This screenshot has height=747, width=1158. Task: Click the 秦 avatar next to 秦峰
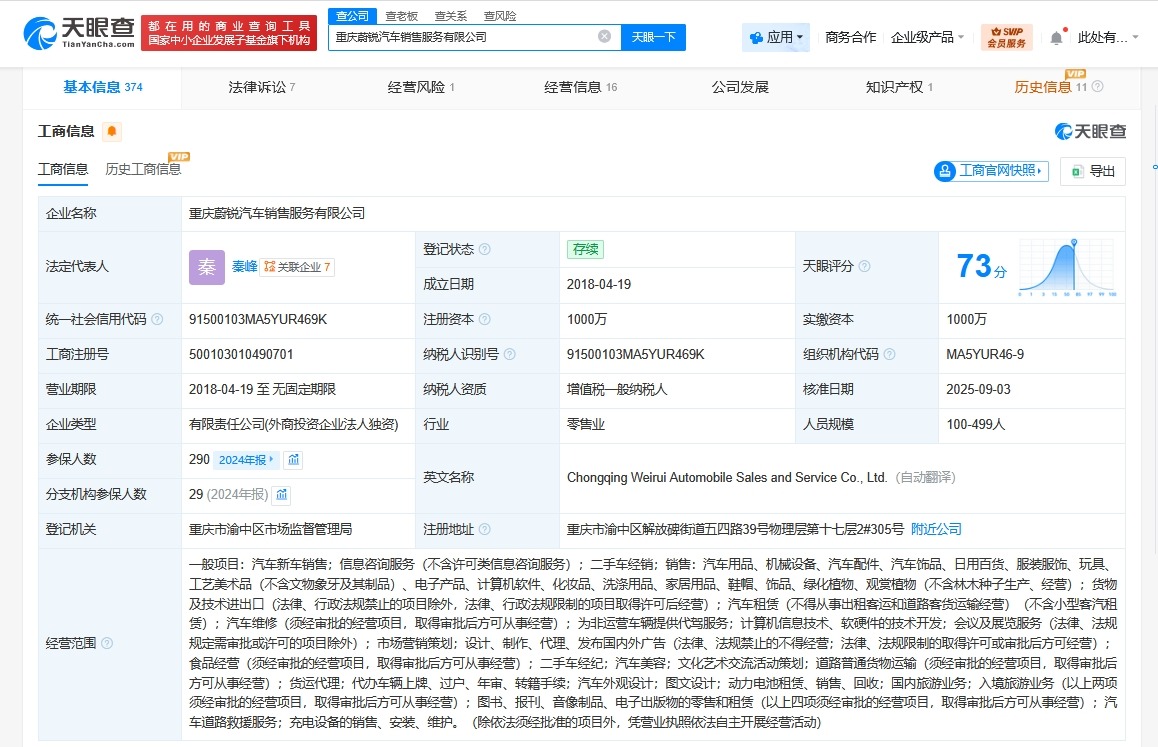point(206,267)
